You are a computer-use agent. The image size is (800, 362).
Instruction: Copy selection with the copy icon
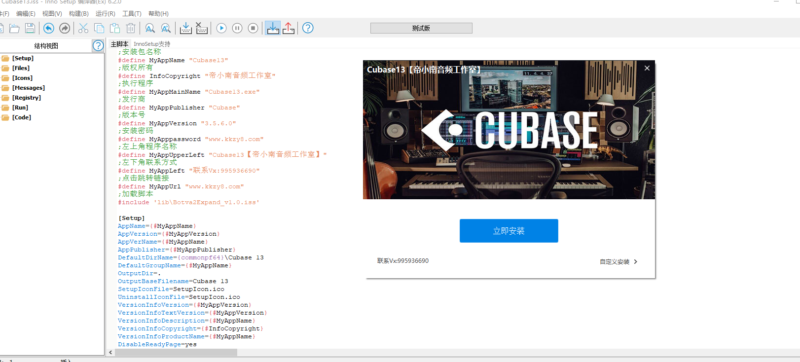(99, 28)
